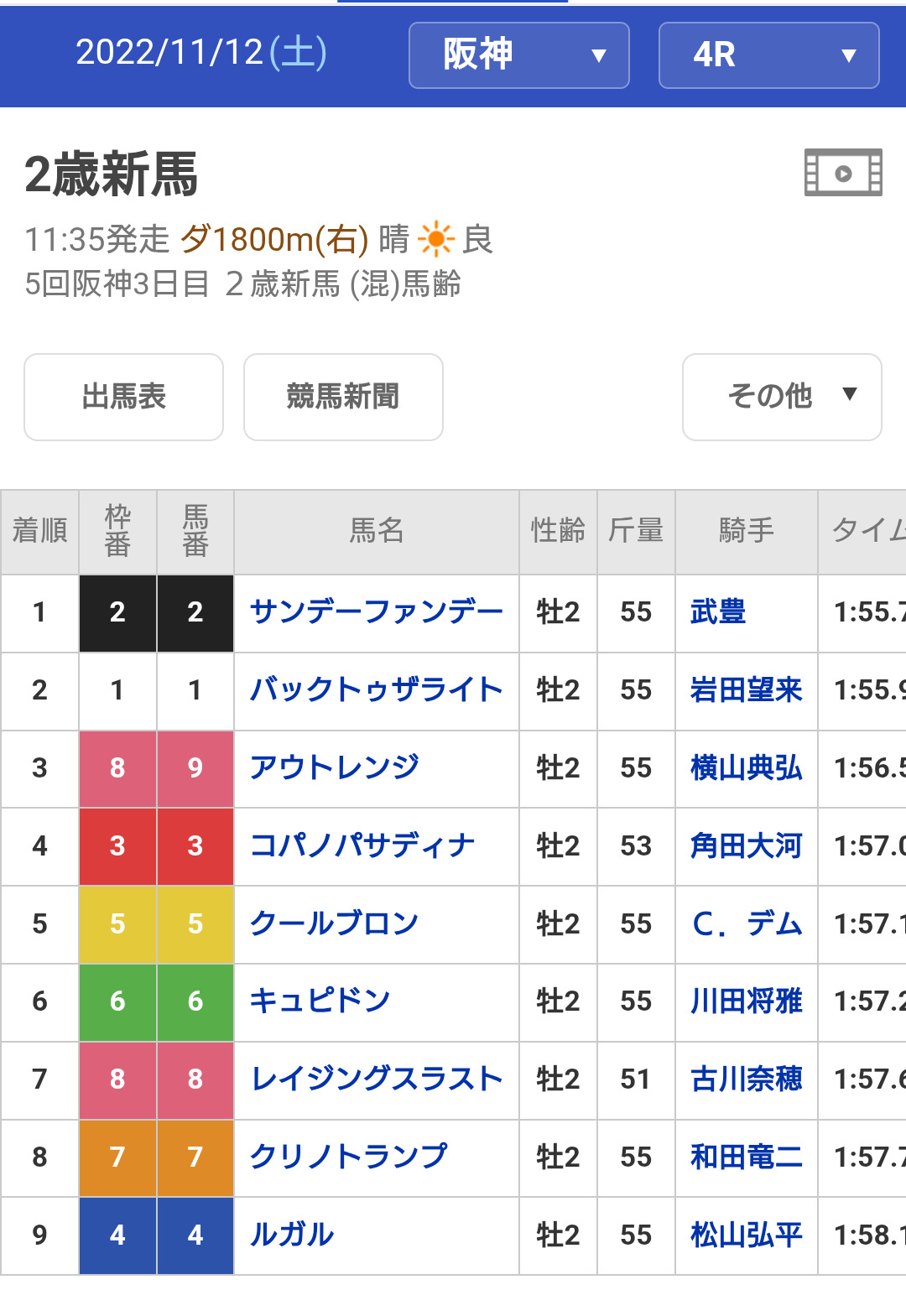View jockey 武豊 profile
Image resolution: width=906 pixels, height=1316 pixels.
pos(718,612)
